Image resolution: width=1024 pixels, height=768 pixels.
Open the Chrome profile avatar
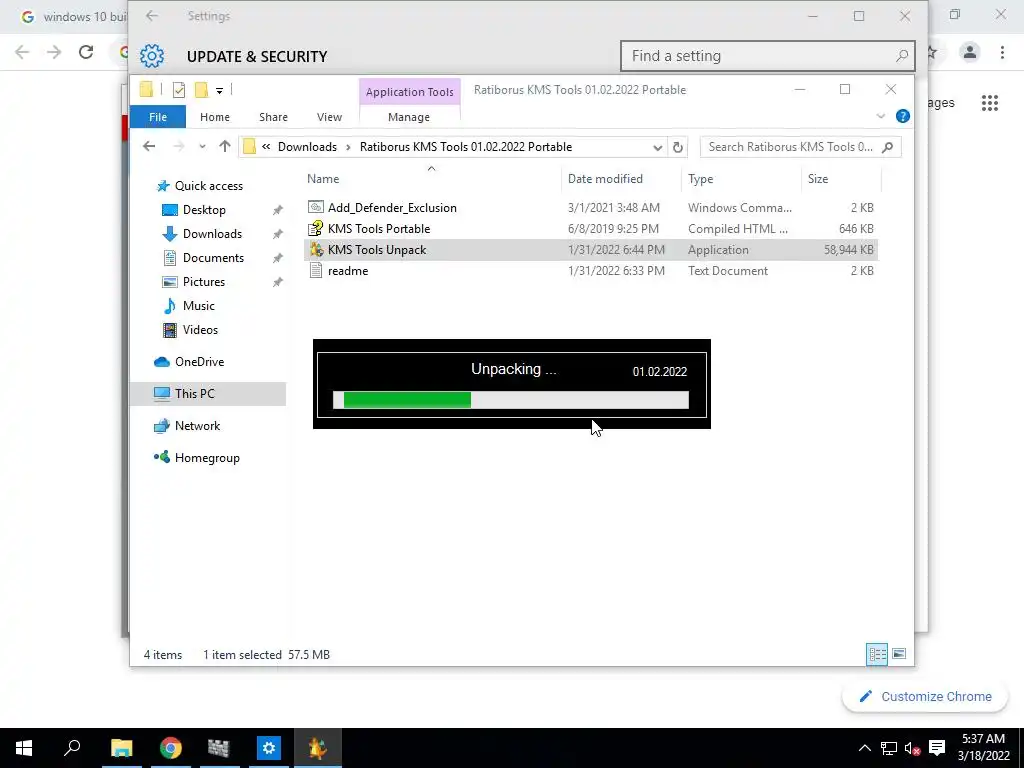(970, 52)
